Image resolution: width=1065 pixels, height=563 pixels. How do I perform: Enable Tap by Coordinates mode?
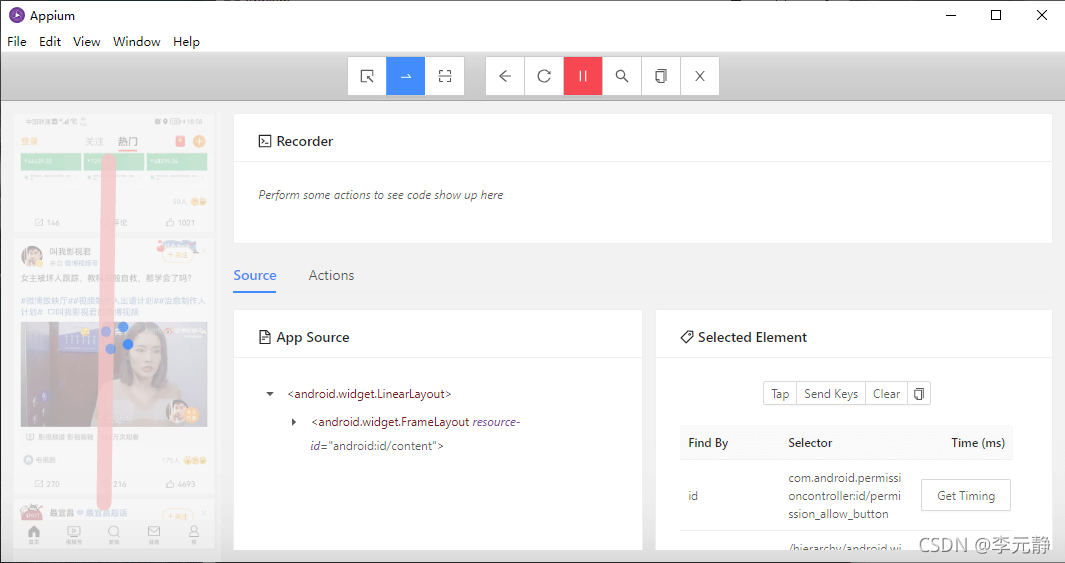445,76
